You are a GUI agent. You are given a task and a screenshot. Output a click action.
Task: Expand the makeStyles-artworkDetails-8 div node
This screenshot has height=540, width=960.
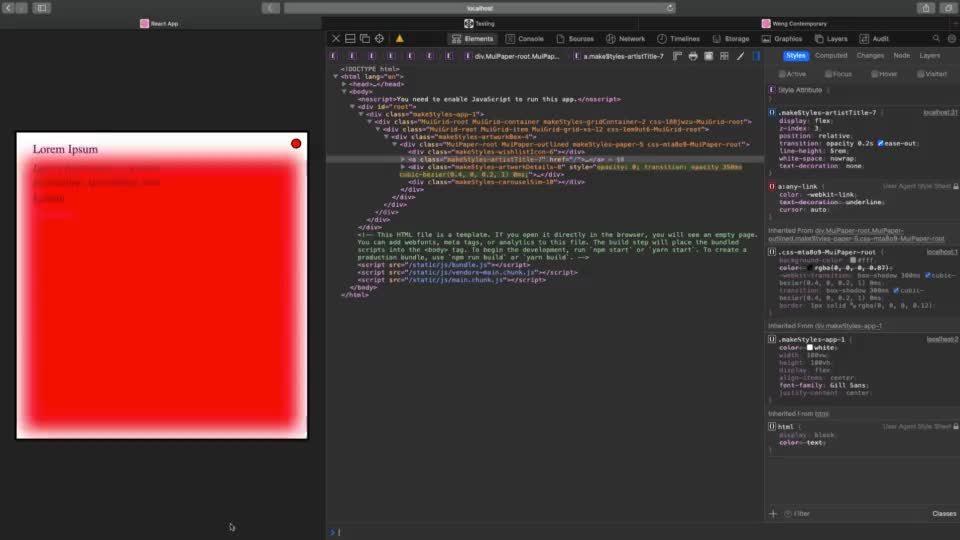click(403, 167)
